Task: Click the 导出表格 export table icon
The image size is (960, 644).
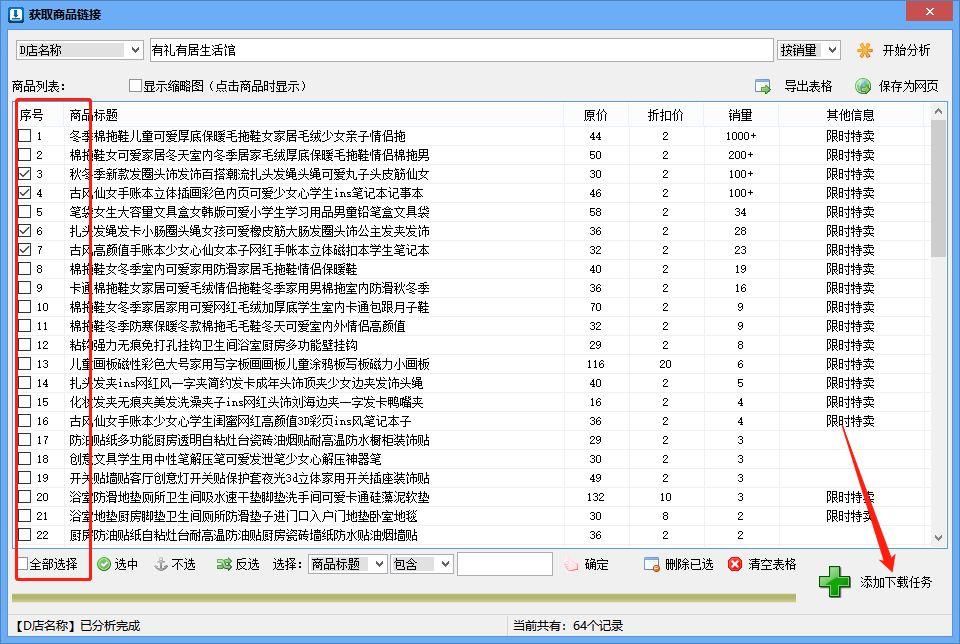Action: pyautogui.click(x=763, y=86)
